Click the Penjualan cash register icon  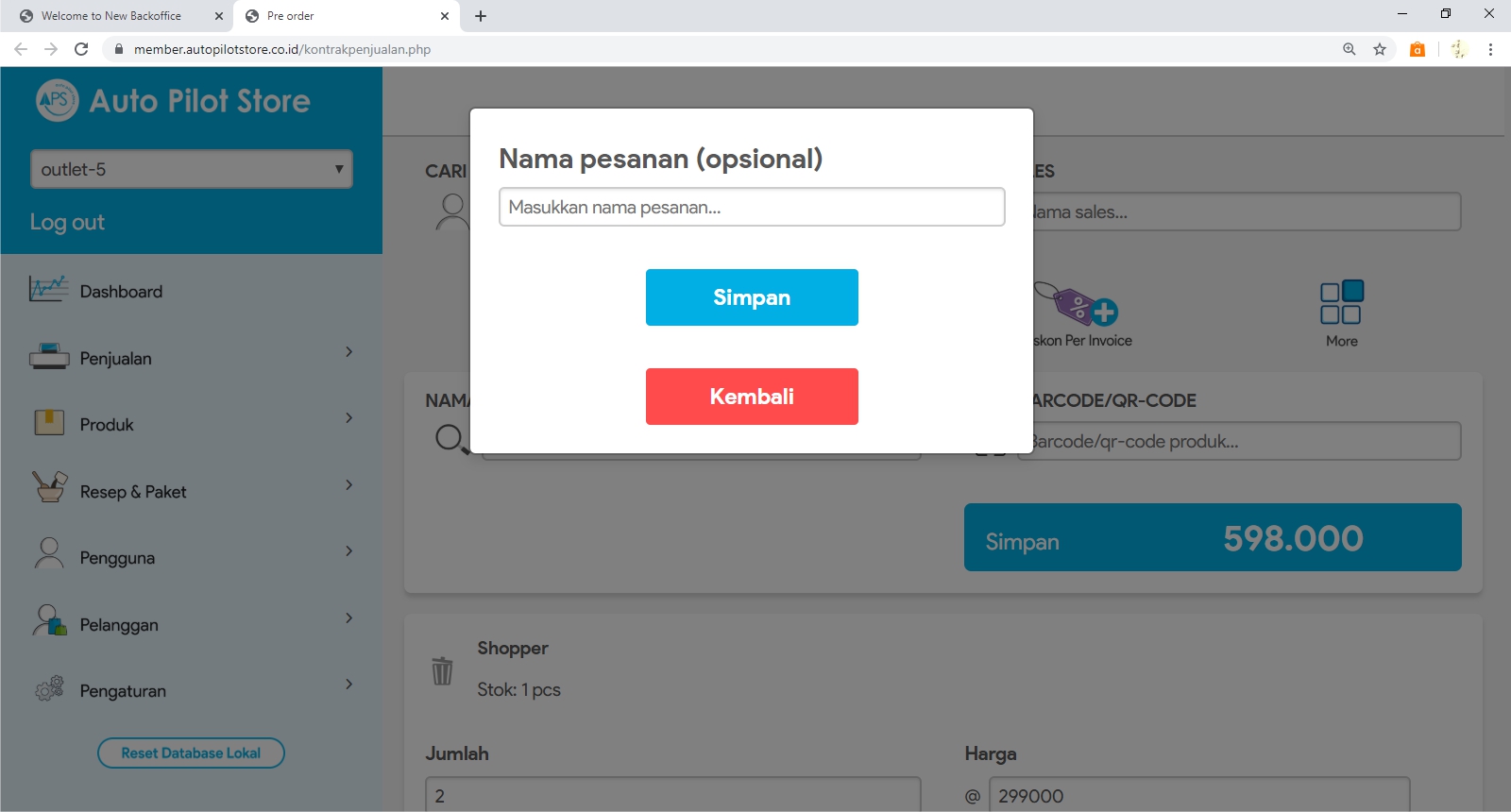point(49,357)
